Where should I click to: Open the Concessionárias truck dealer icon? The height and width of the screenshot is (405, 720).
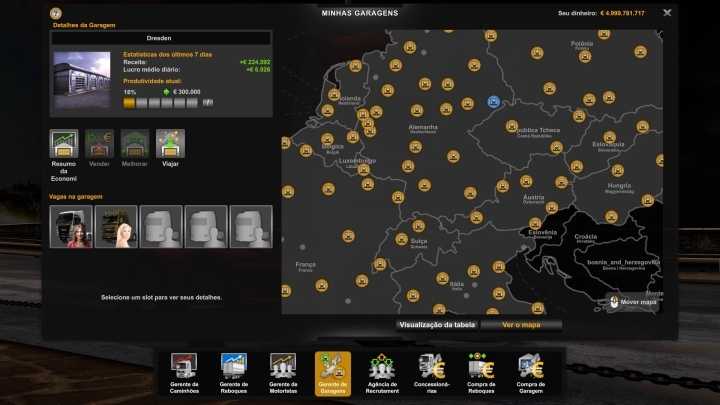coord(432,373)
